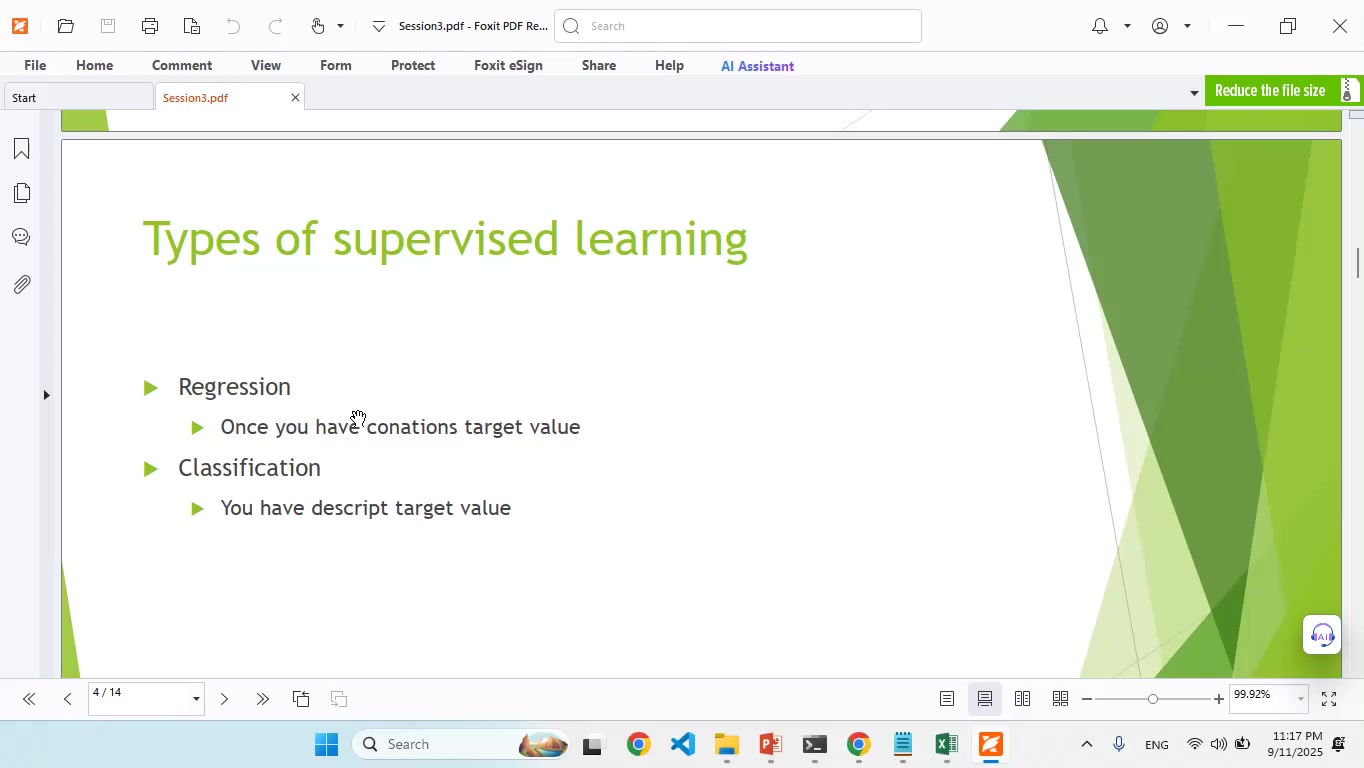
Task: Enable facing pages view mode
Action: pyautogui.click(x=1022, y=698)
